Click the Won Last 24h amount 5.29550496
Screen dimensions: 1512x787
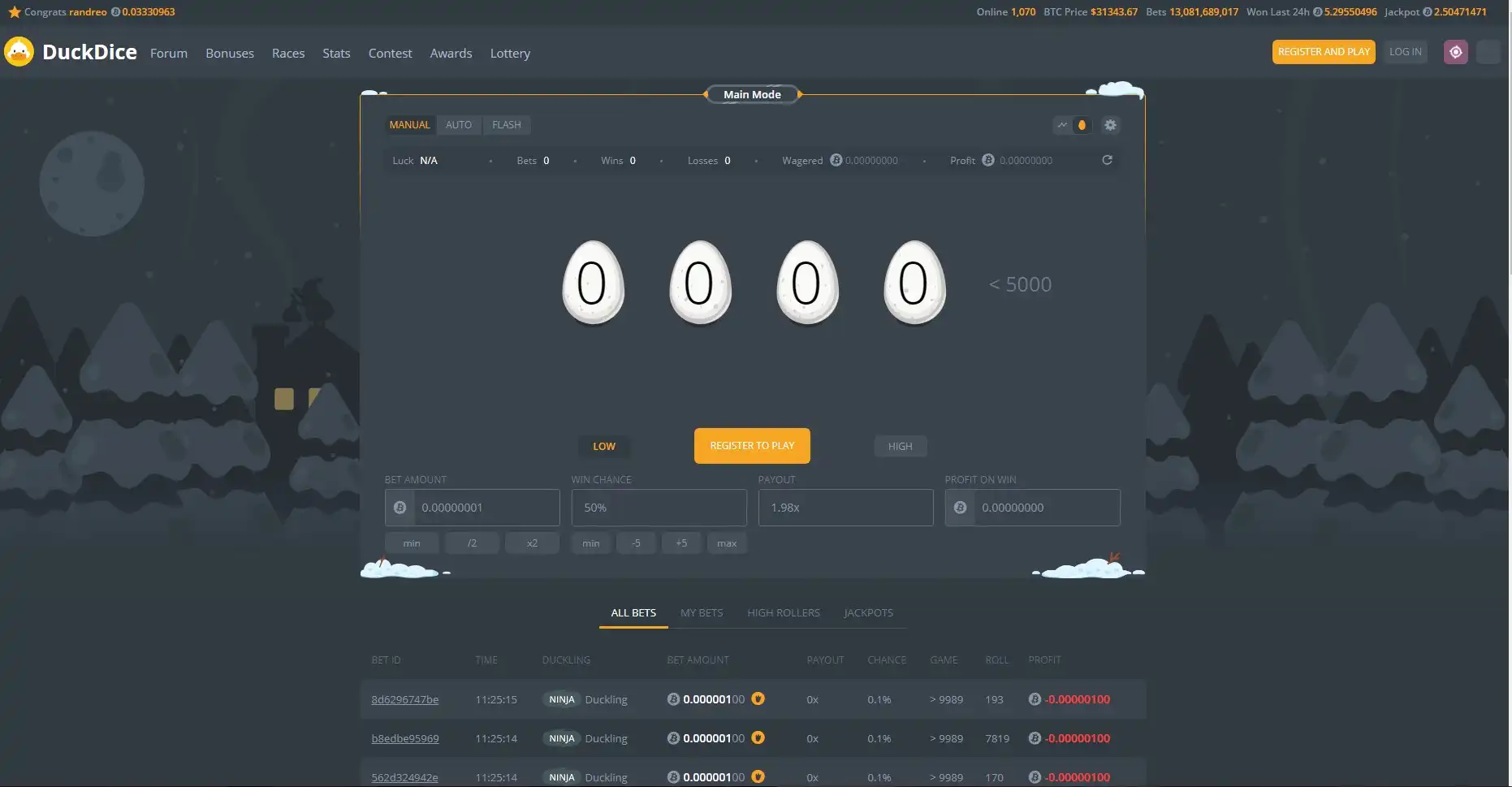click(x=1350, y=12)
